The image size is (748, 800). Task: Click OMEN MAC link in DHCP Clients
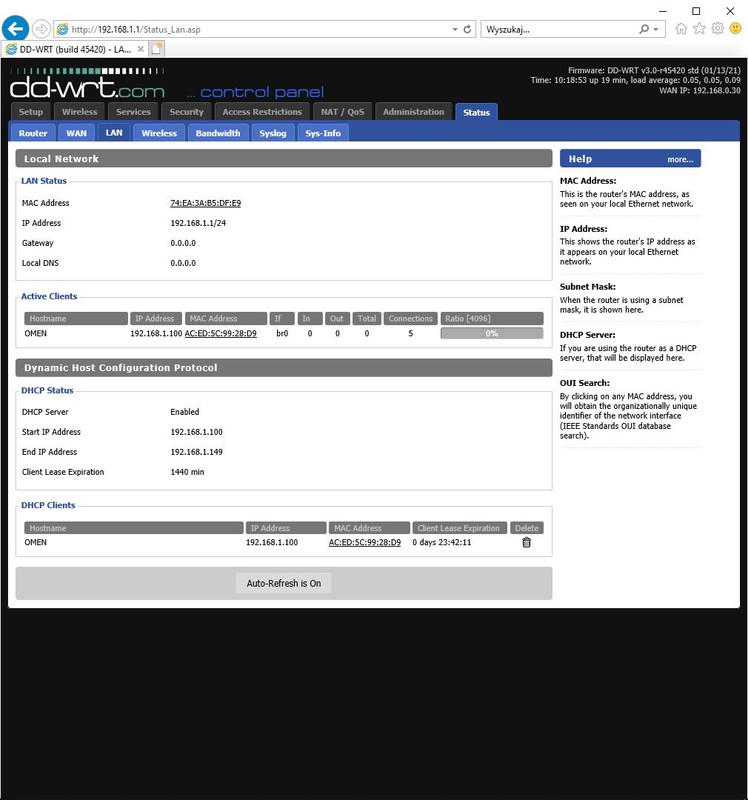[x=365, y=542]
